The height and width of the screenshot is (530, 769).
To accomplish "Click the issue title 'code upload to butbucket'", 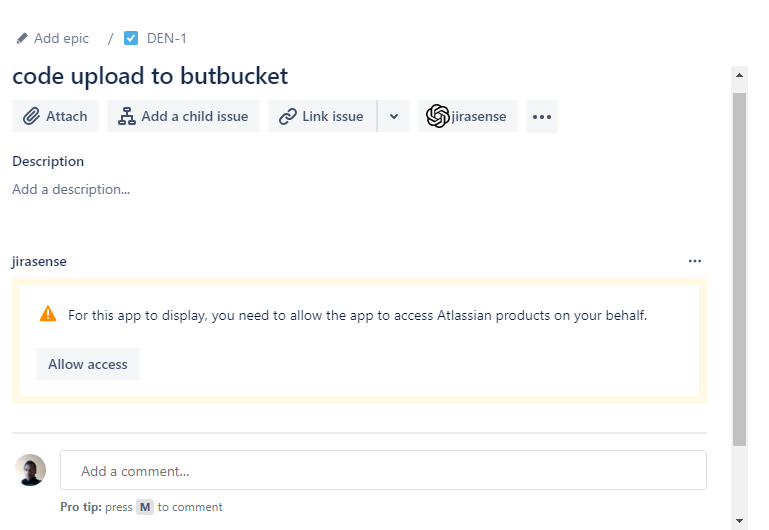I will (x=150, y=76).
